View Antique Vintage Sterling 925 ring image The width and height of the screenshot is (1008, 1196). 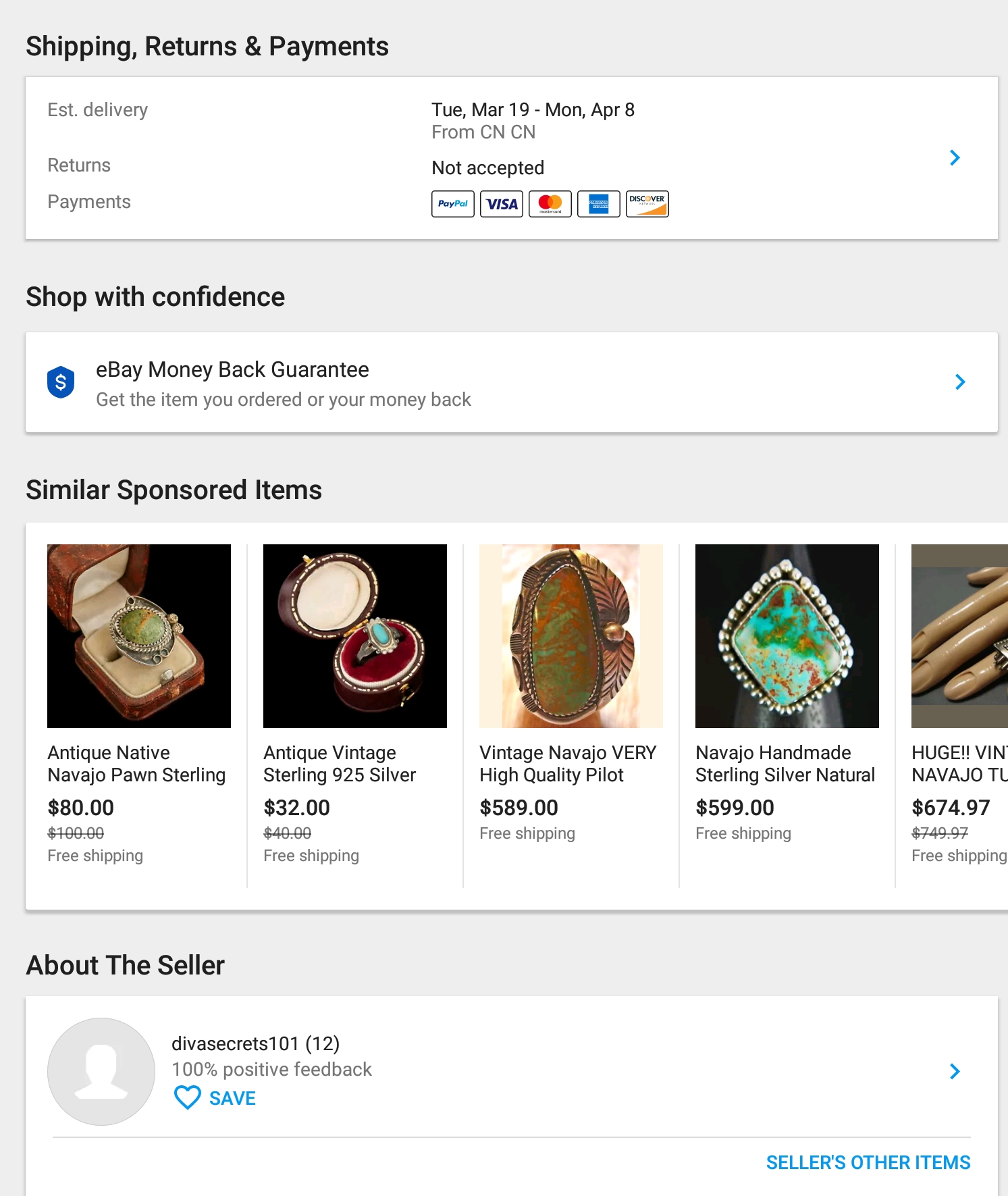coord(355,636)
